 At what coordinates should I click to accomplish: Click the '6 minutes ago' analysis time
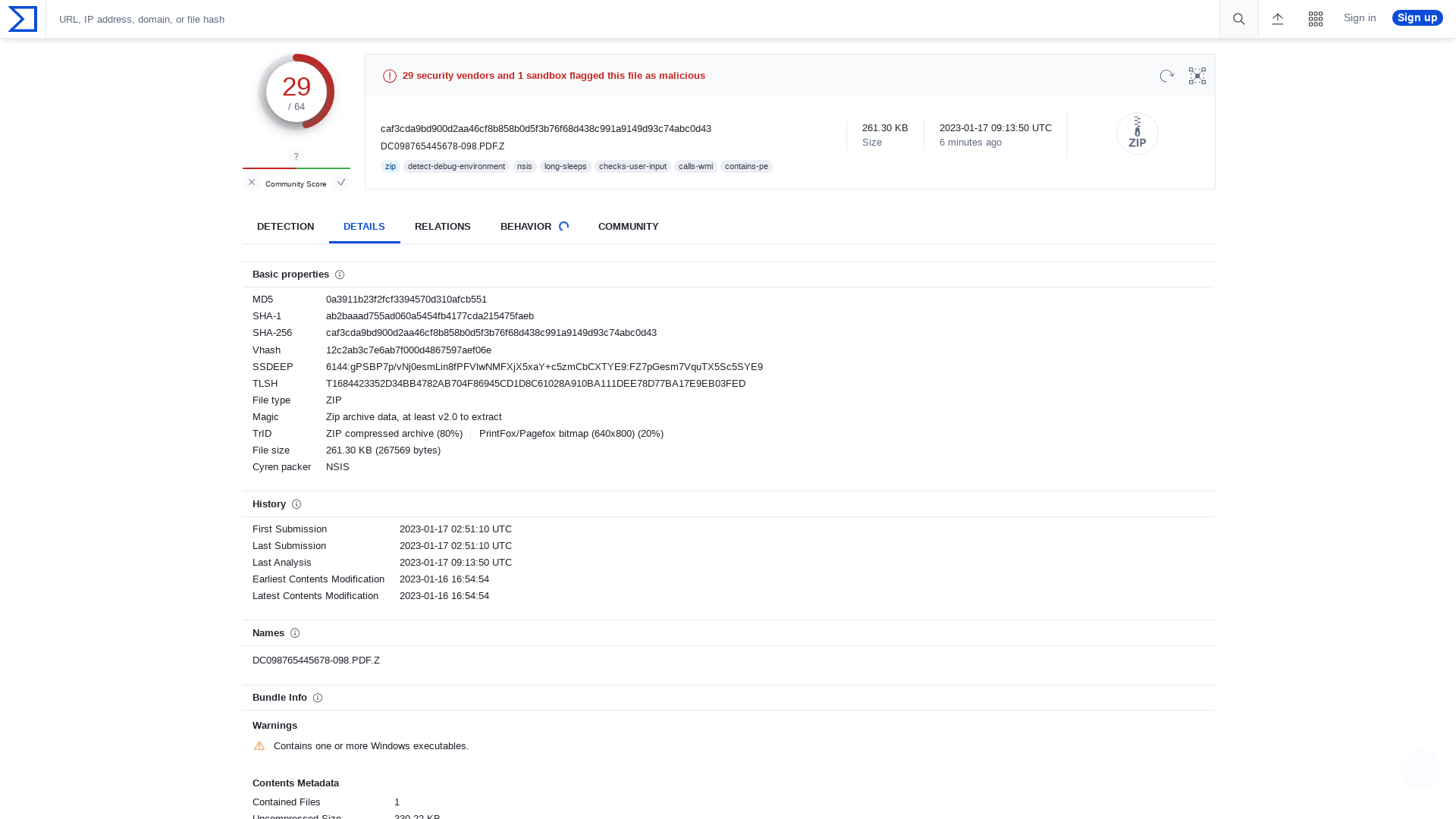[971, 143]
